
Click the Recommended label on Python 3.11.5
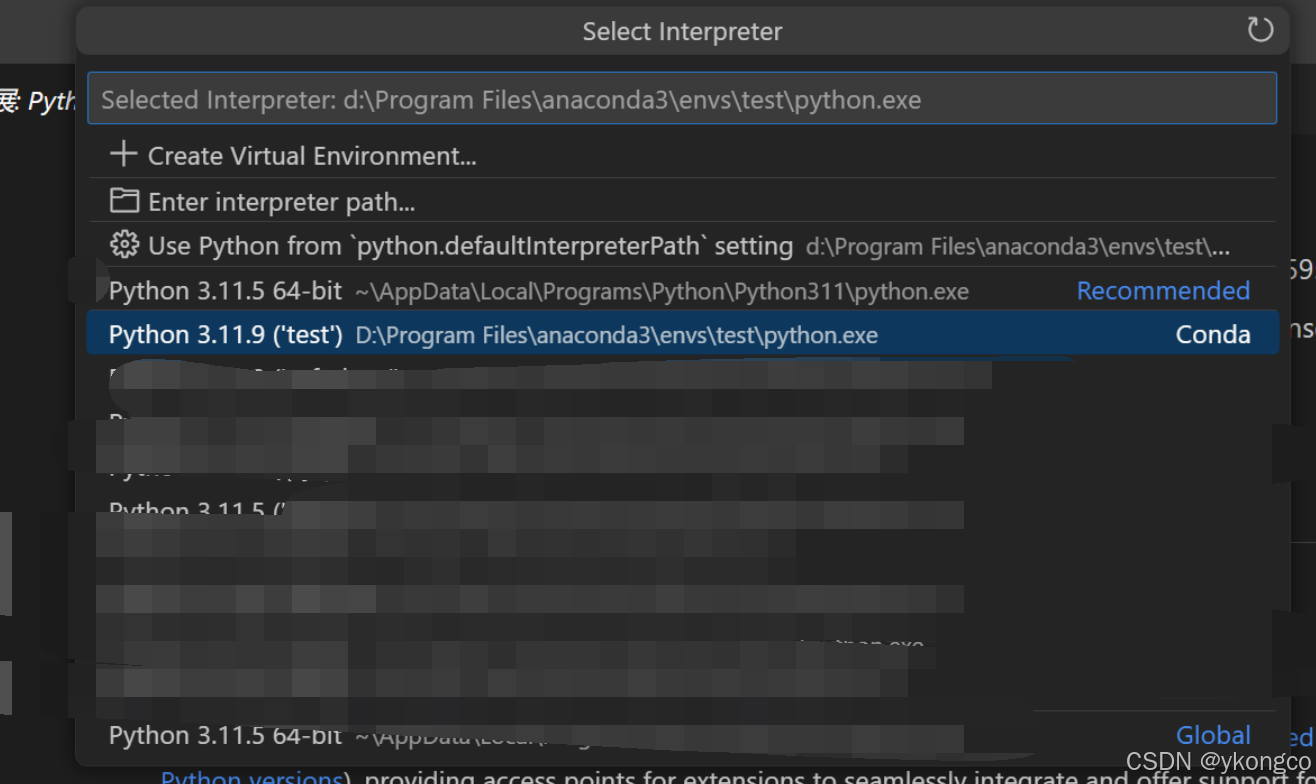(x=1163, y=290)
